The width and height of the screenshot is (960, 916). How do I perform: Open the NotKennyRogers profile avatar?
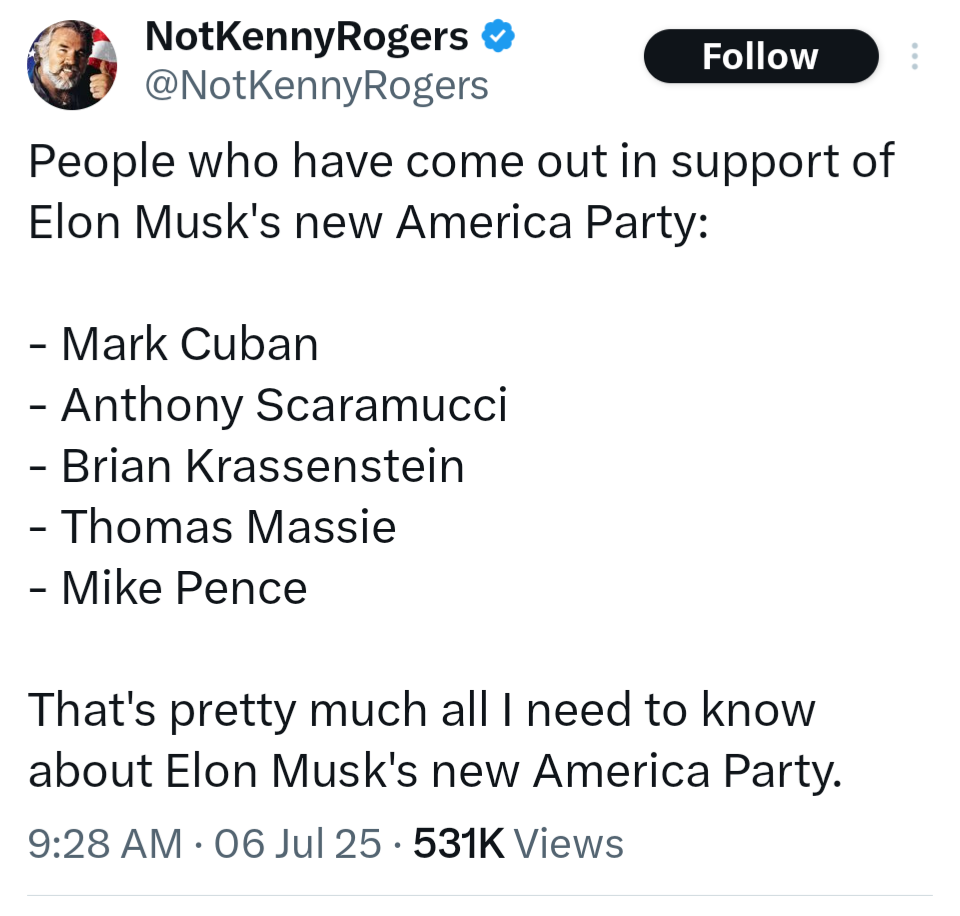[72, 65]
